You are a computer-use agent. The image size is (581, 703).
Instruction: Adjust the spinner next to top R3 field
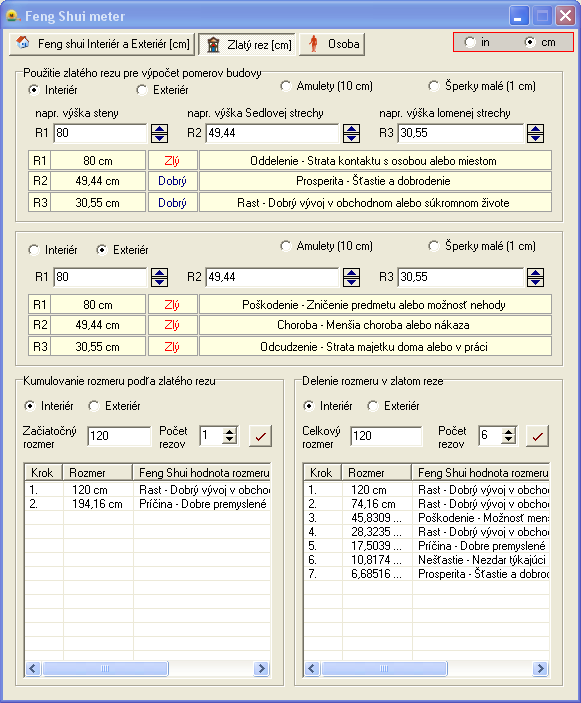pos(535,133)
